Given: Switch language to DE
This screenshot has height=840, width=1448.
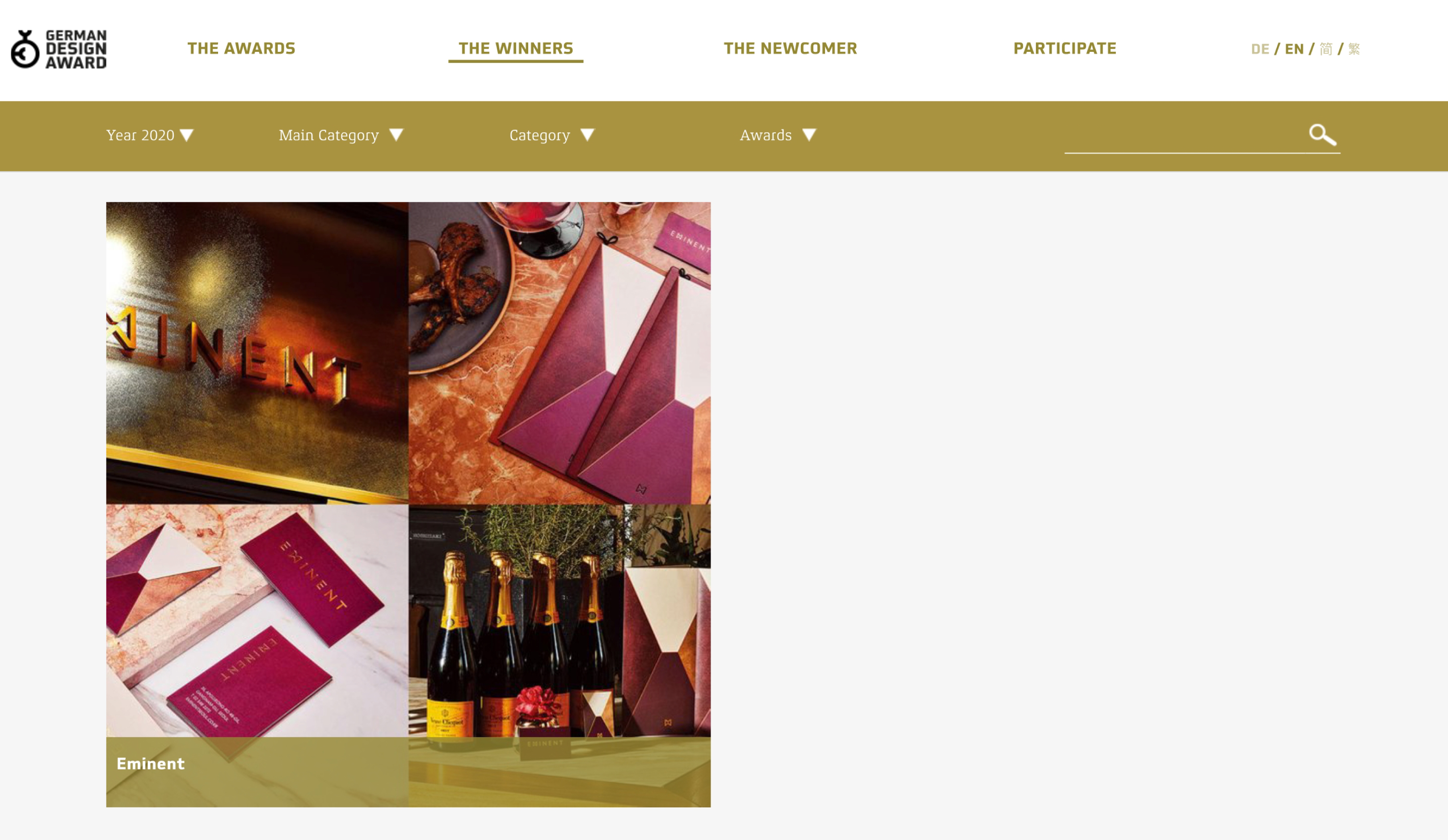Looking at the screenshot, I should pyautogui.click(x=1259, y=49).
